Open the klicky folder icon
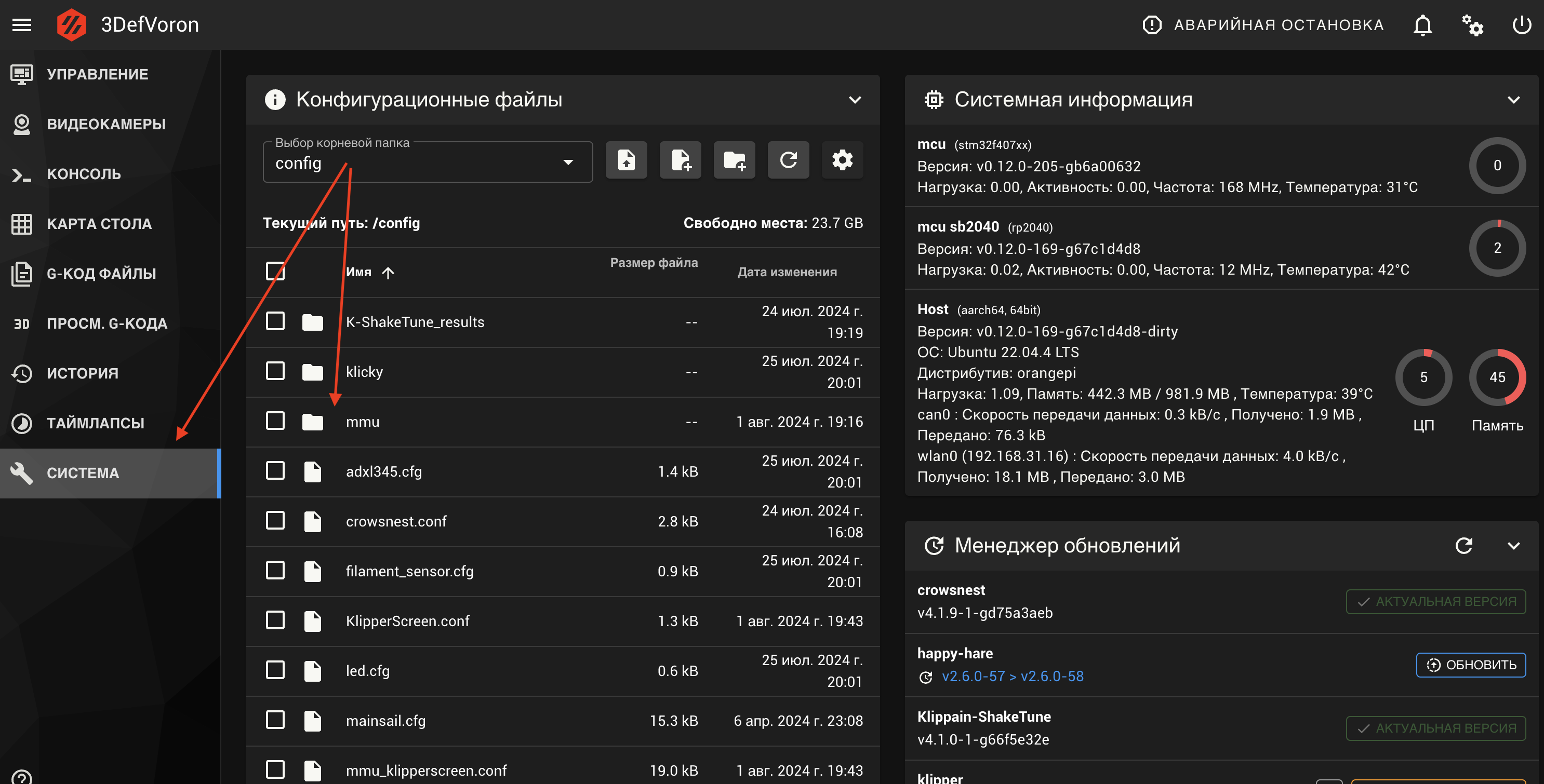Image resolution: width=1544 pixels, height=784 pixels. pos(312,372)
